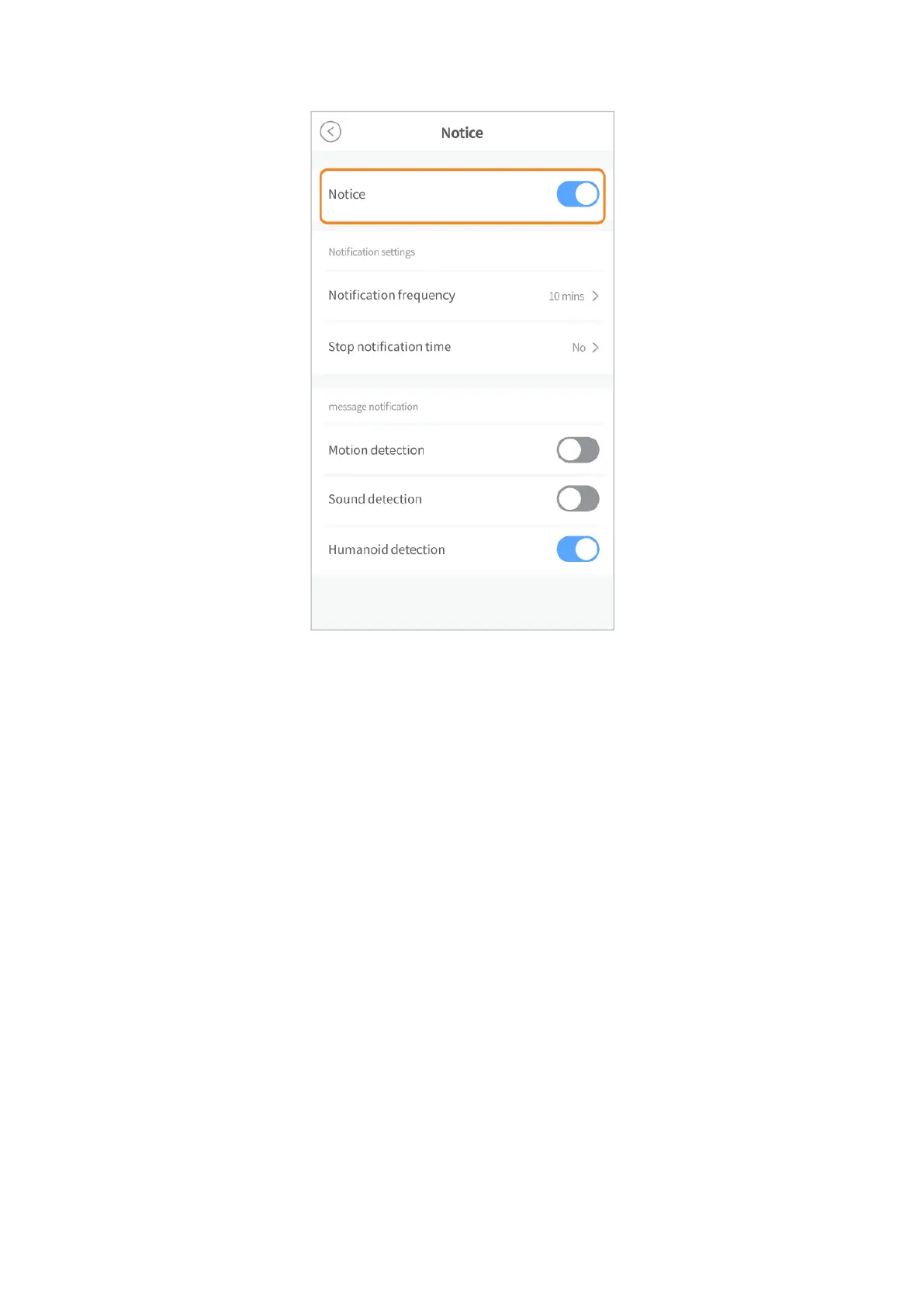Enable Motion detection notifications

click(x=578, y=450)
